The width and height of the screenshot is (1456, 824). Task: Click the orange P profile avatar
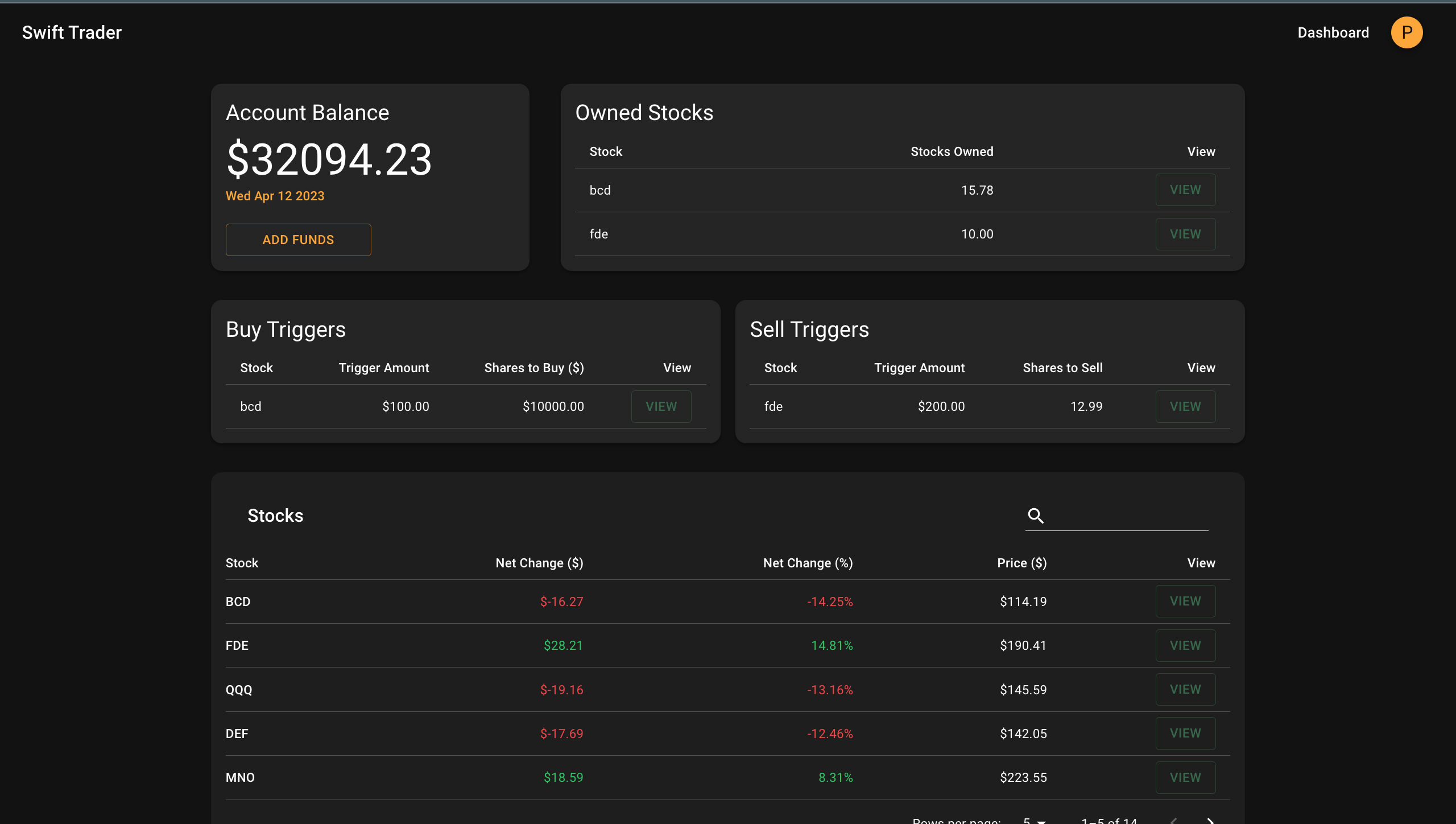[1407, 32]
